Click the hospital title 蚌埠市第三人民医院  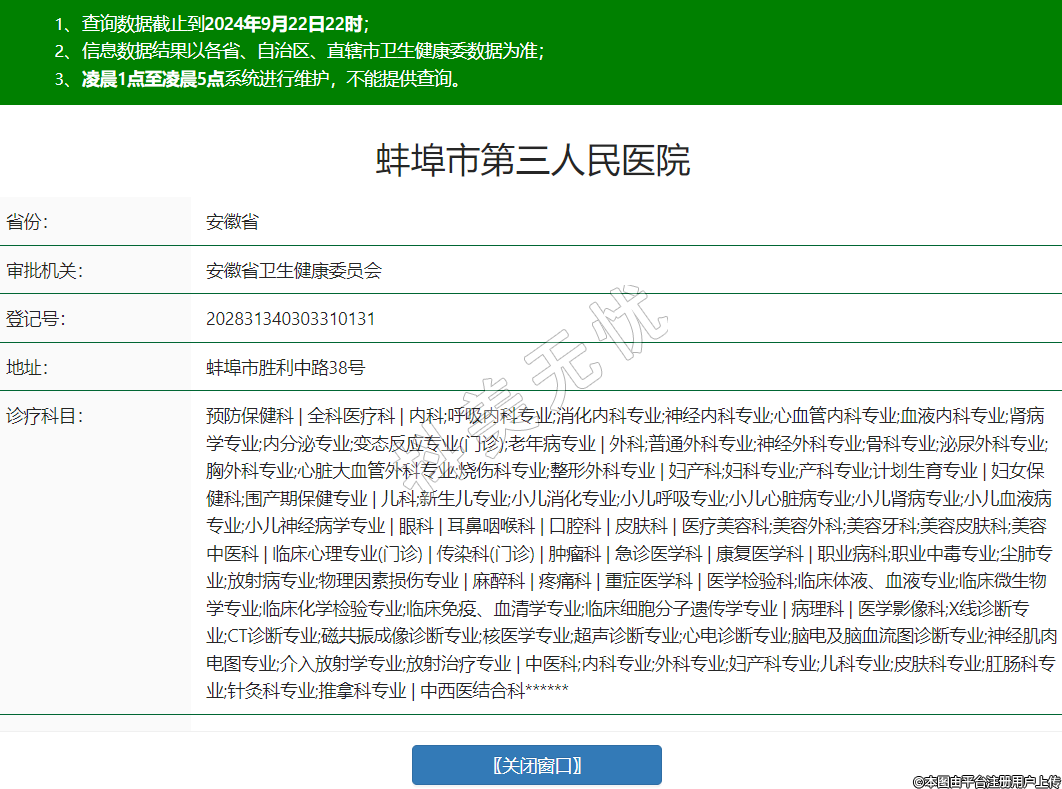click(x=532, y=160)
